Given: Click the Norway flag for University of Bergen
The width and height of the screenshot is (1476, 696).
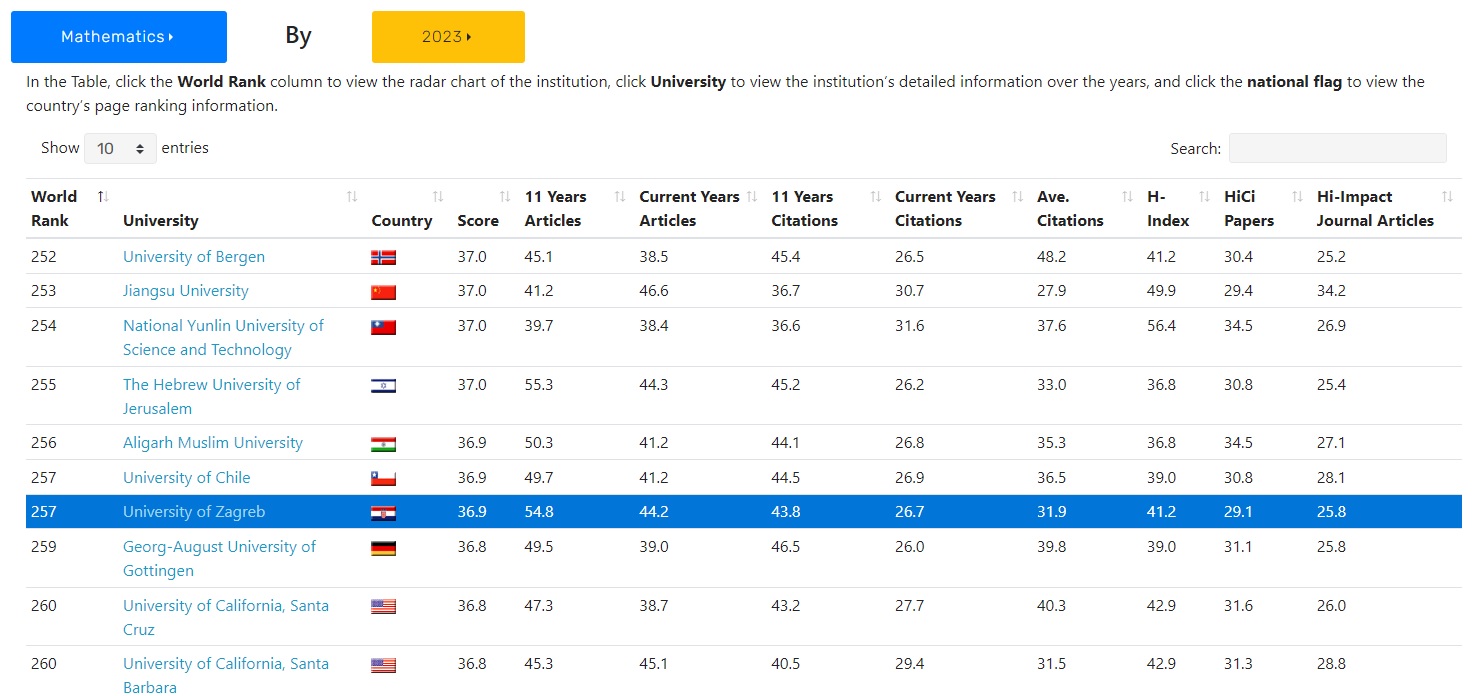Looking at the screenshot, I should point(383,257).
